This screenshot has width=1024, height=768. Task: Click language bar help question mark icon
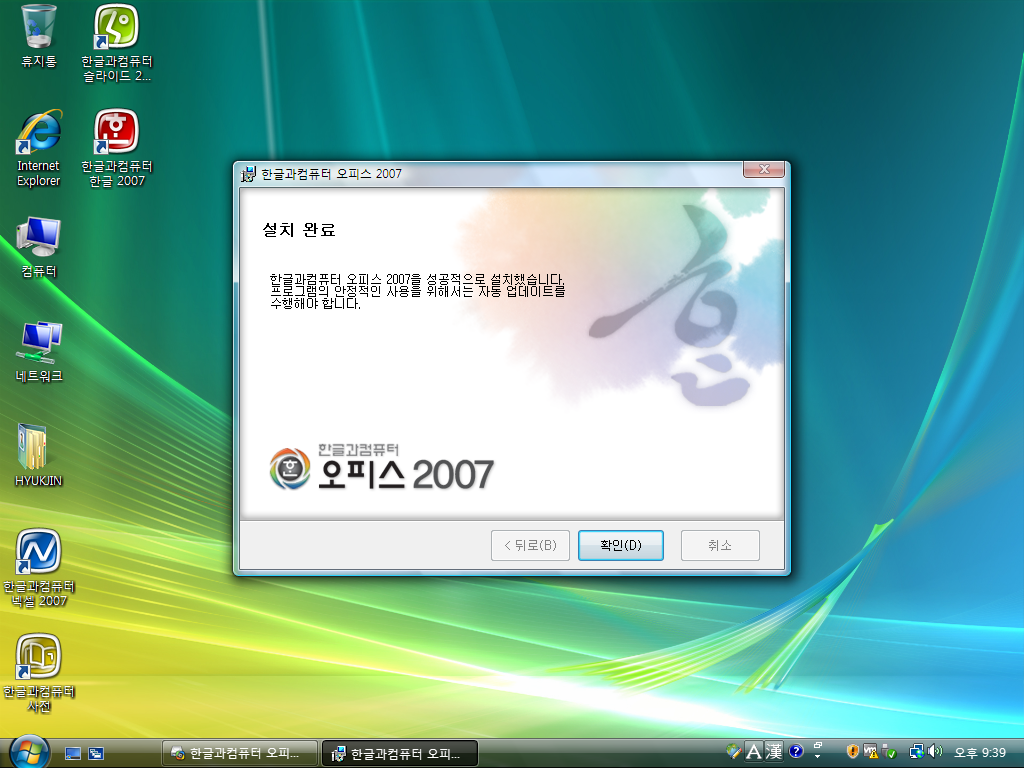pos(795,752)
